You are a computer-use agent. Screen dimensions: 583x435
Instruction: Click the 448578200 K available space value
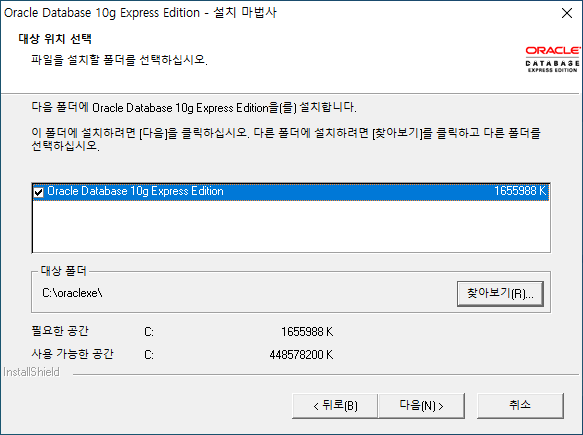point(301,355)
